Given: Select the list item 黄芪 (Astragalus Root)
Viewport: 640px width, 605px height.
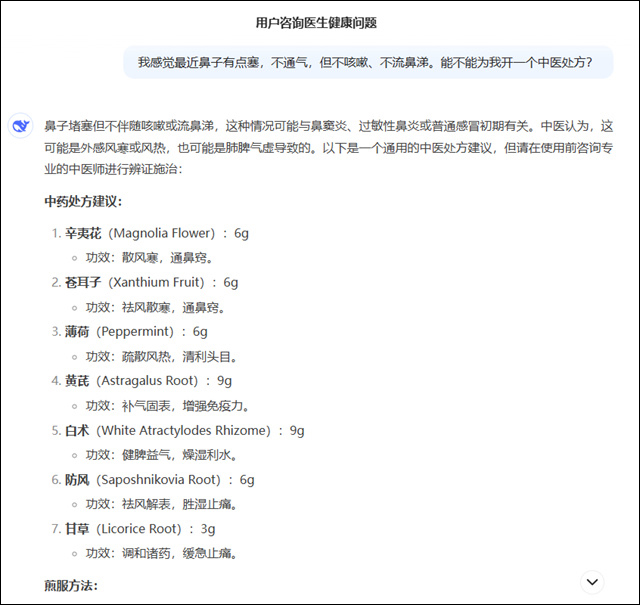Looking at the screenshot, I should [x=141, y=381].
